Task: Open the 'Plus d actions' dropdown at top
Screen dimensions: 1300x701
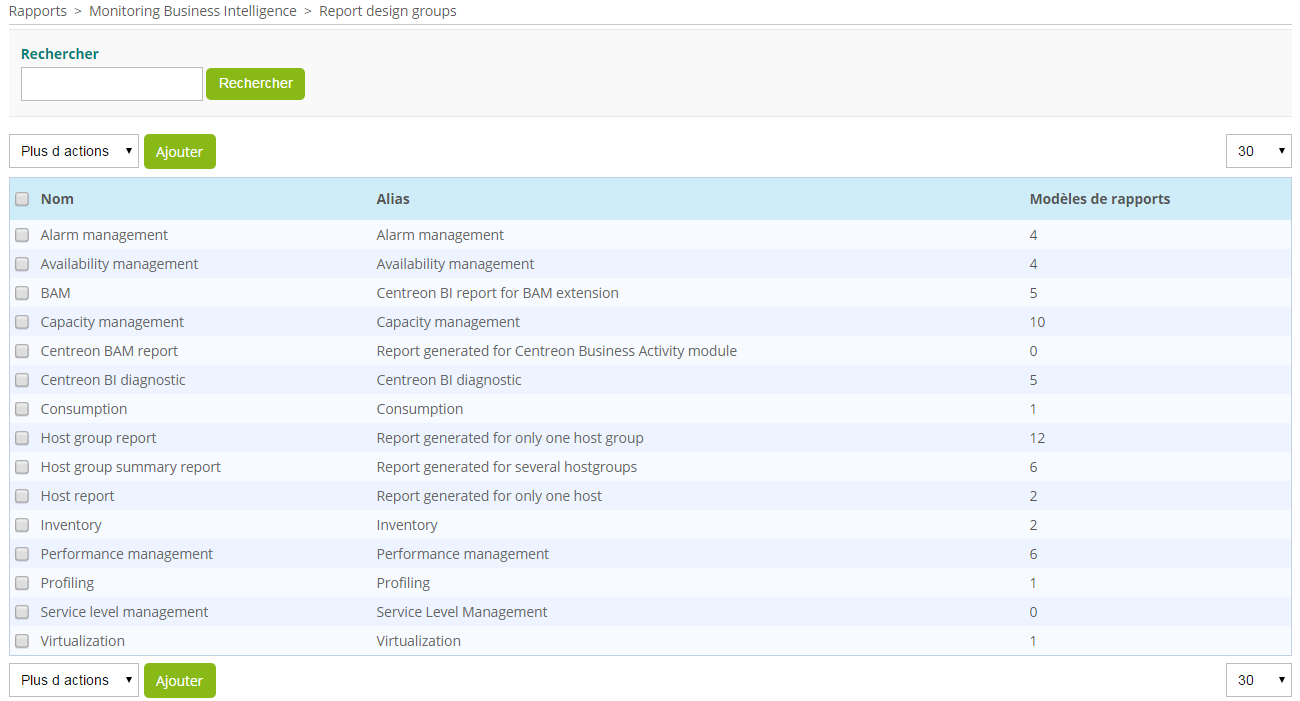Action: click(x=73, y=151)
